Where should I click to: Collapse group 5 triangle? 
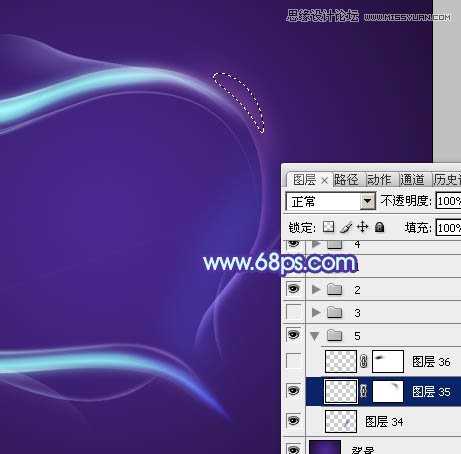click(x=314, y=336)
